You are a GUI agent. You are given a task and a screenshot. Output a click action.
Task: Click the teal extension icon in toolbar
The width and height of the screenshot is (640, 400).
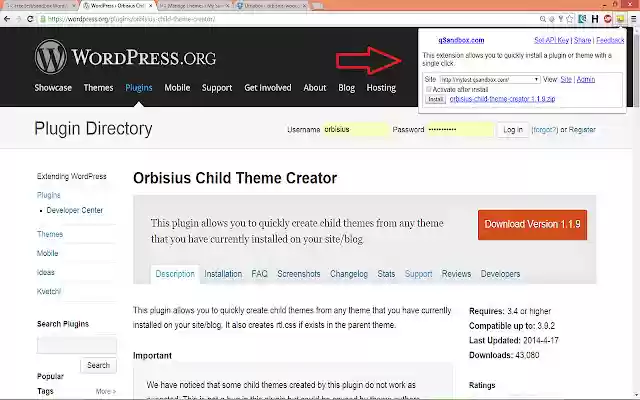click(x=582, y=19)
